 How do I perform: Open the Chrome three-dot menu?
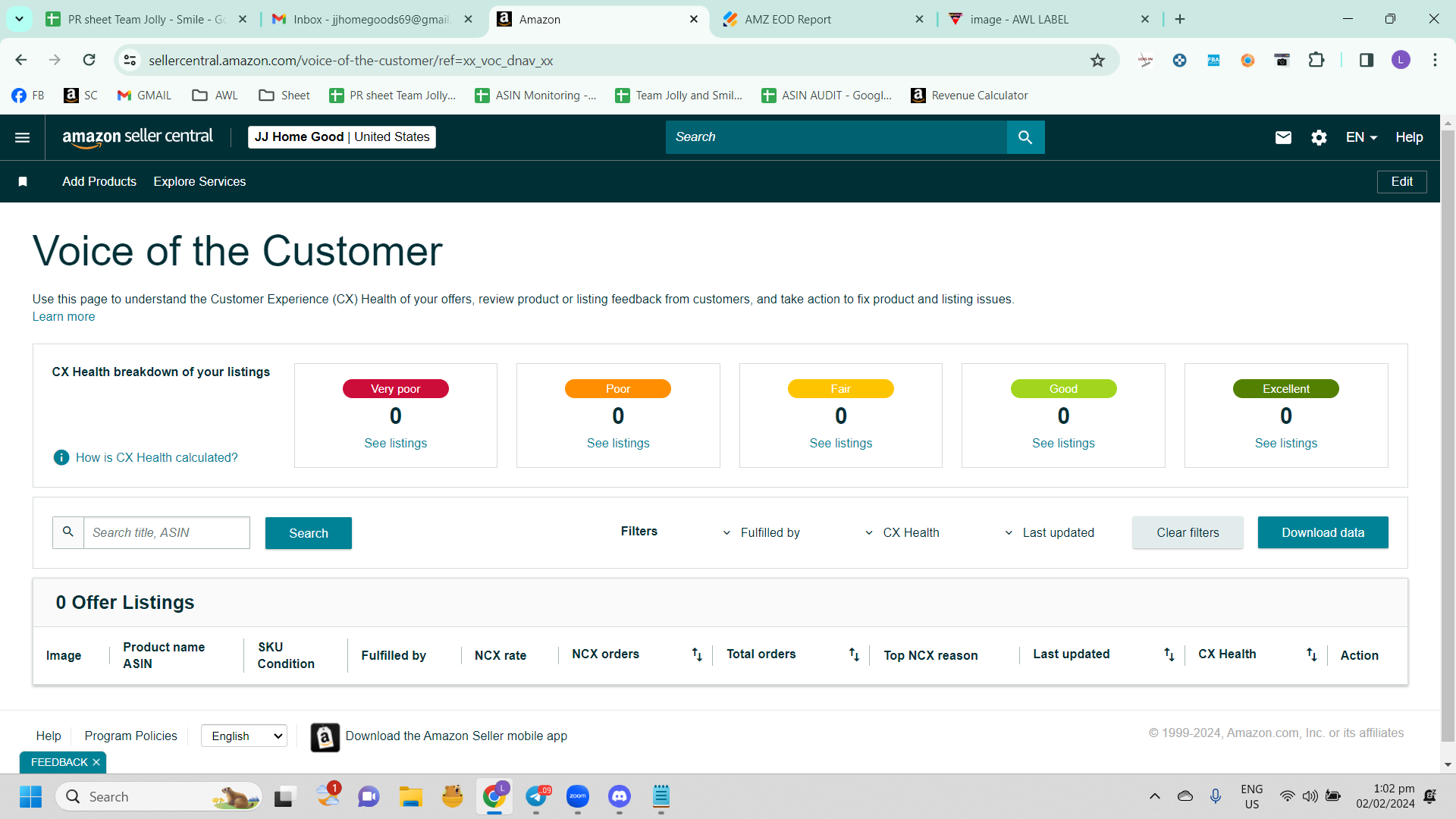[1435, 60]
